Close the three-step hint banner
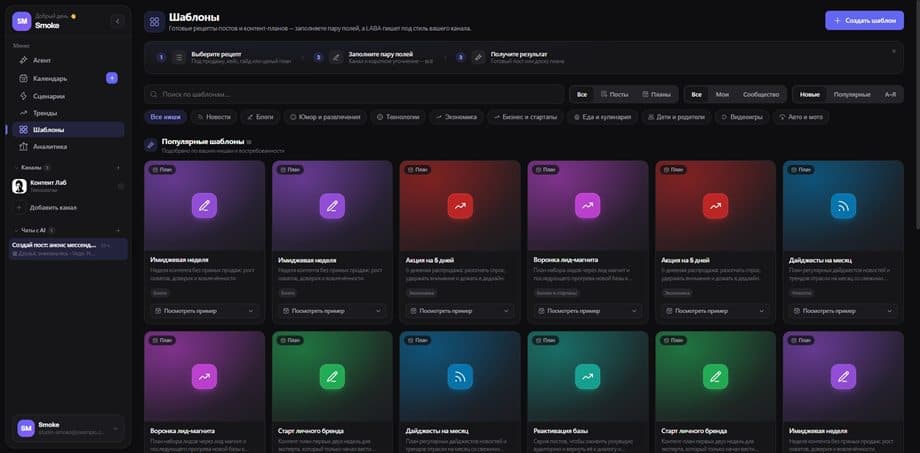 tap(894, 51)
